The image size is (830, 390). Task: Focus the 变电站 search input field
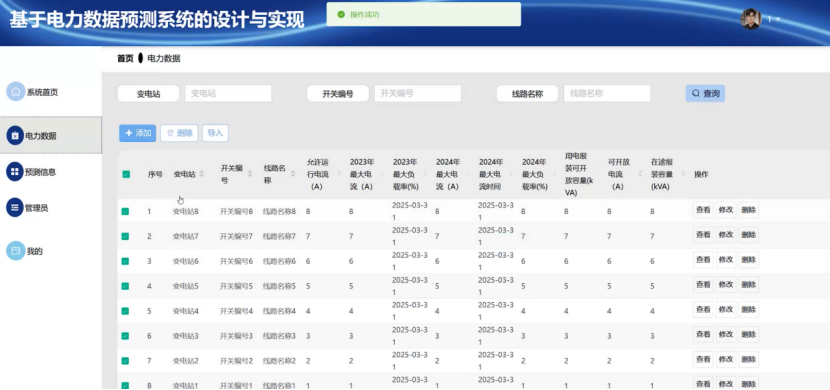click(x=228, y=93)
